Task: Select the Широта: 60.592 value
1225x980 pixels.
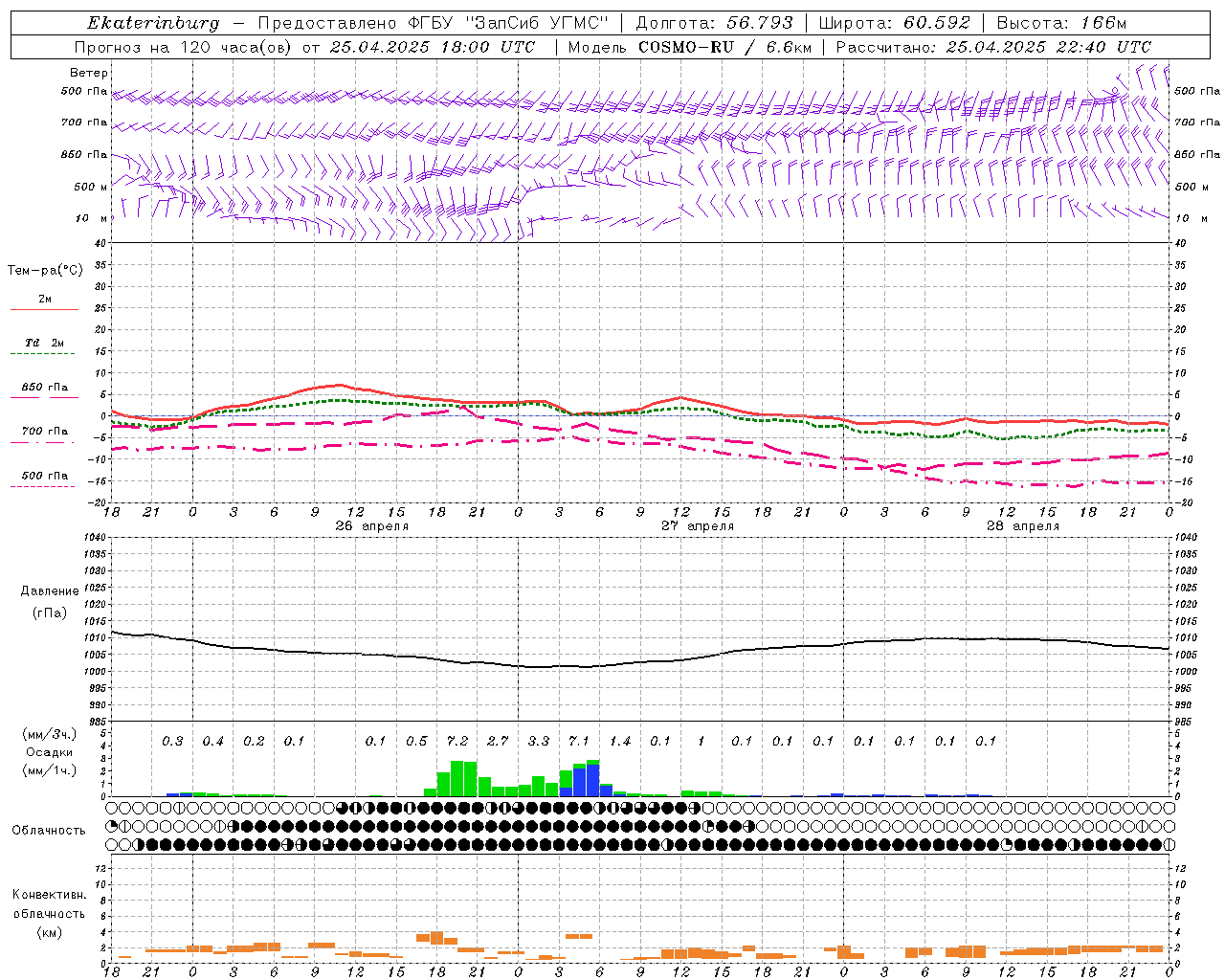Action: click(894, 23)
